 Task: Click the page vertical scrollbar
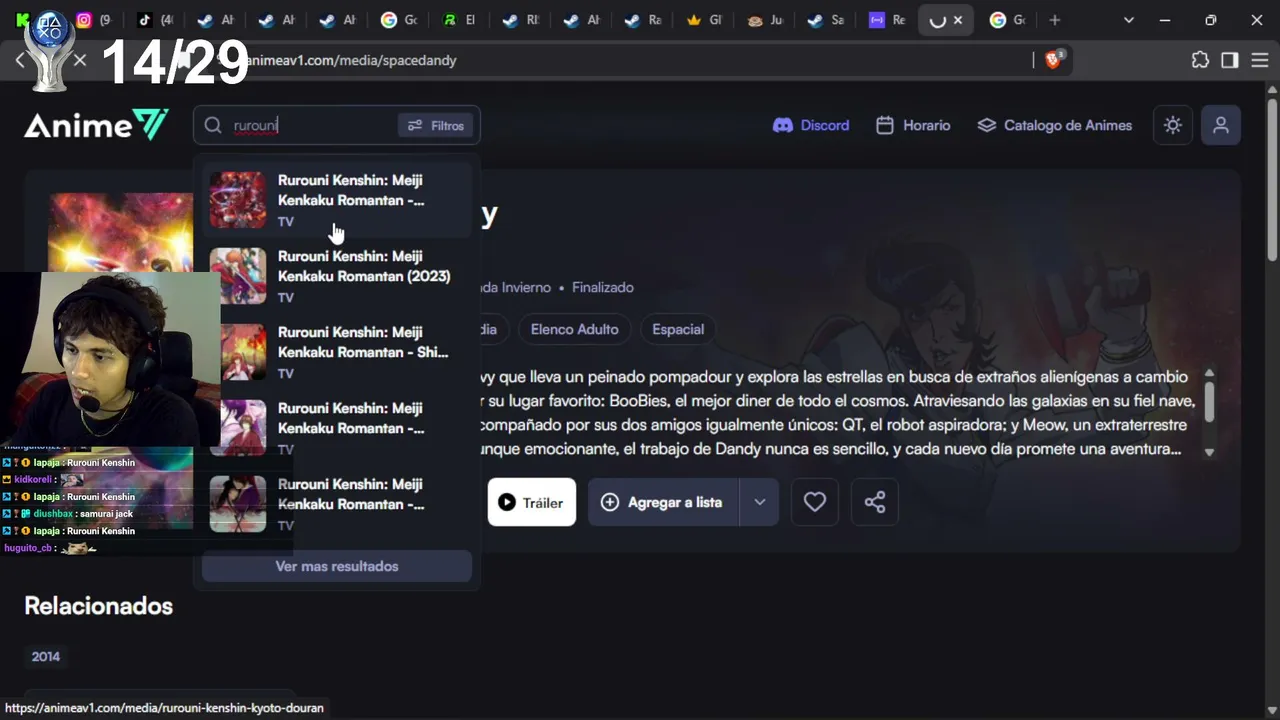coord(1272,180)
